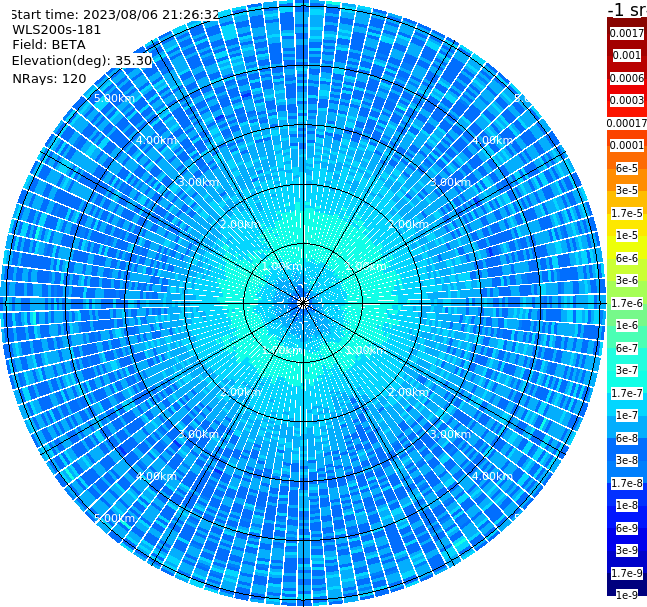Click the '1.7e-6' colorbar label

[x=627, y=303]
